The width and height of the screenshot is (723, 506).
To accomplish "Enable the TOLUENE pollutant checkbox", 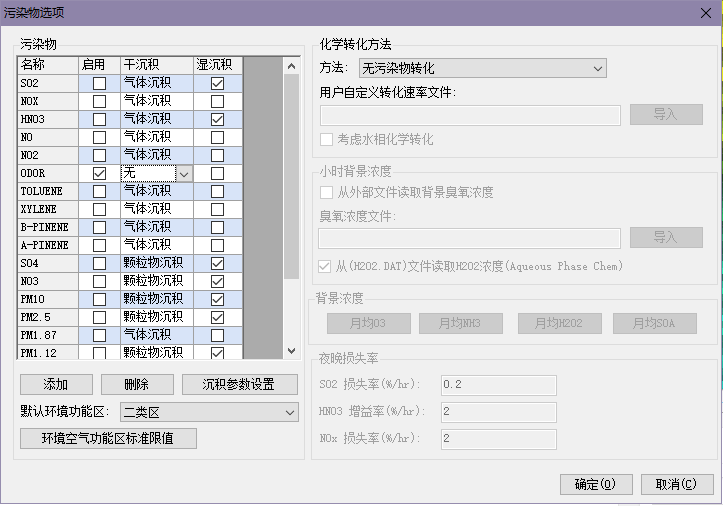I will click(x=99, y=191).
